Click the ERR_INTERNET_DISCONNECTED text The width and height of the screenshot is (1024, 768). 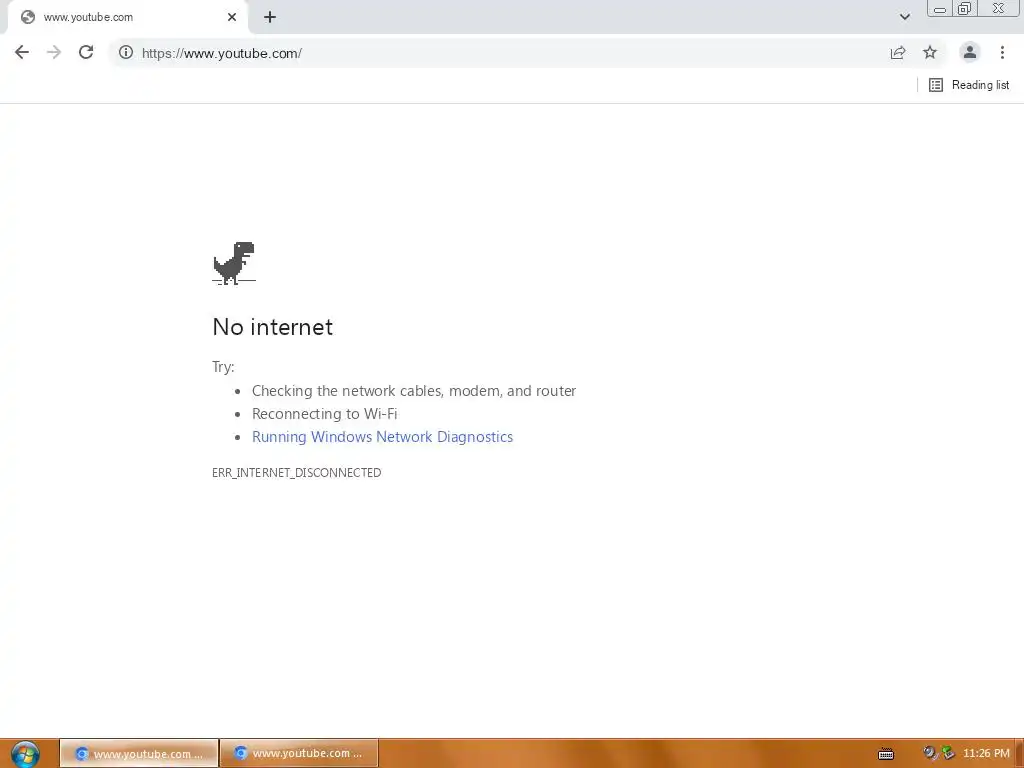coord(296,473)
